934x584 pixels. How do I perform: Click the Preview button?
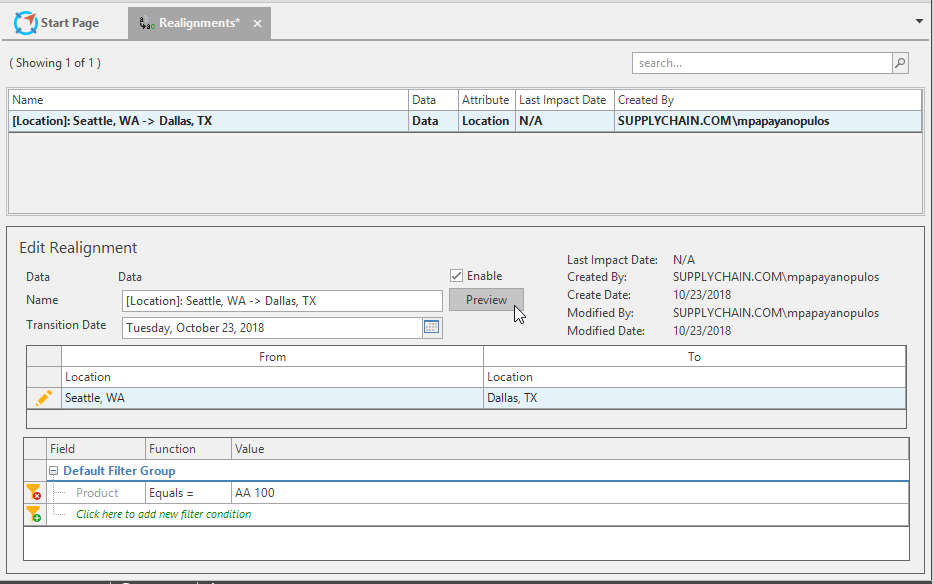(486, 300)
